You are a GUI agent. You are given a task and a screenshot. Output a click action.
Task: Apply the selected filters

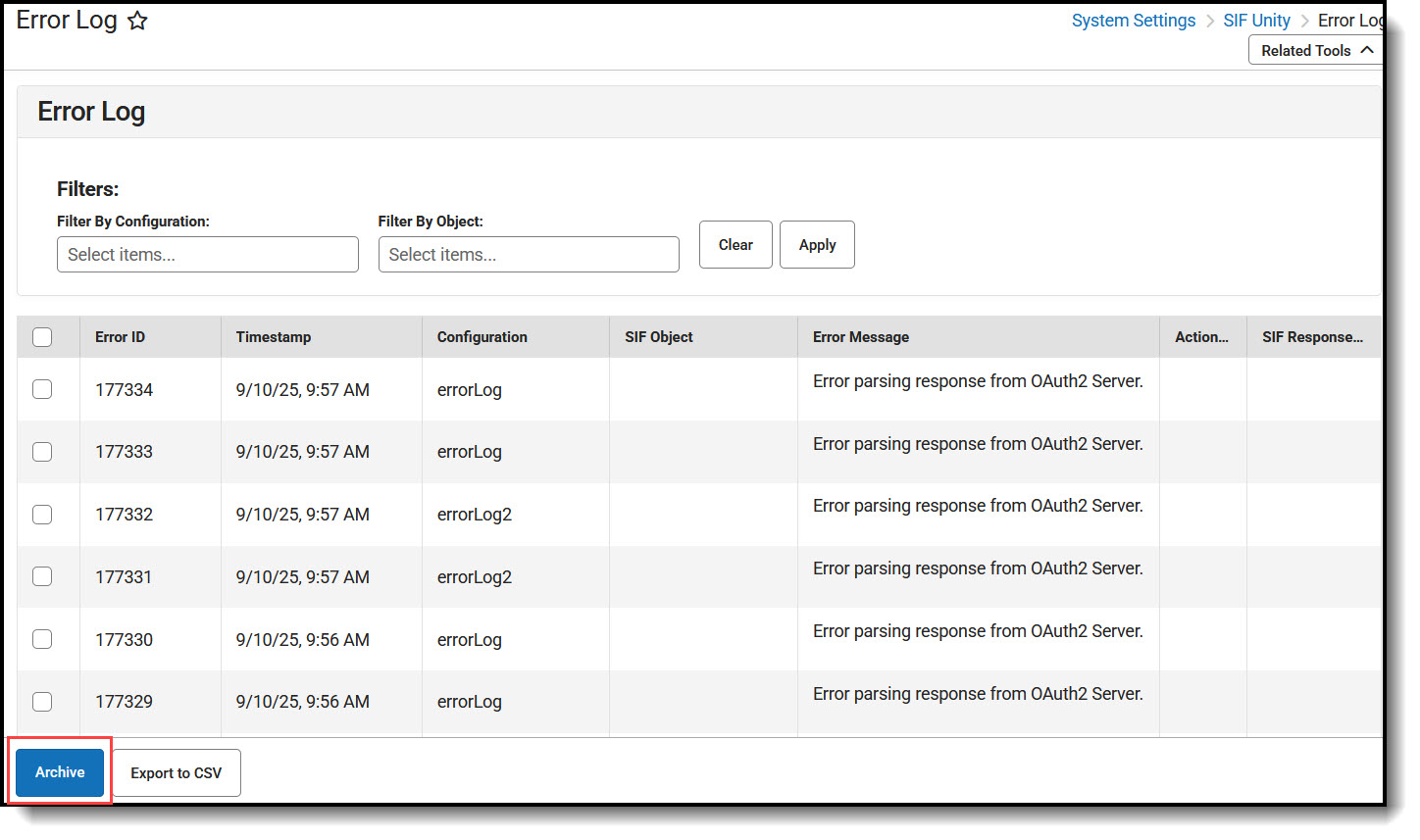pos(817,245)
